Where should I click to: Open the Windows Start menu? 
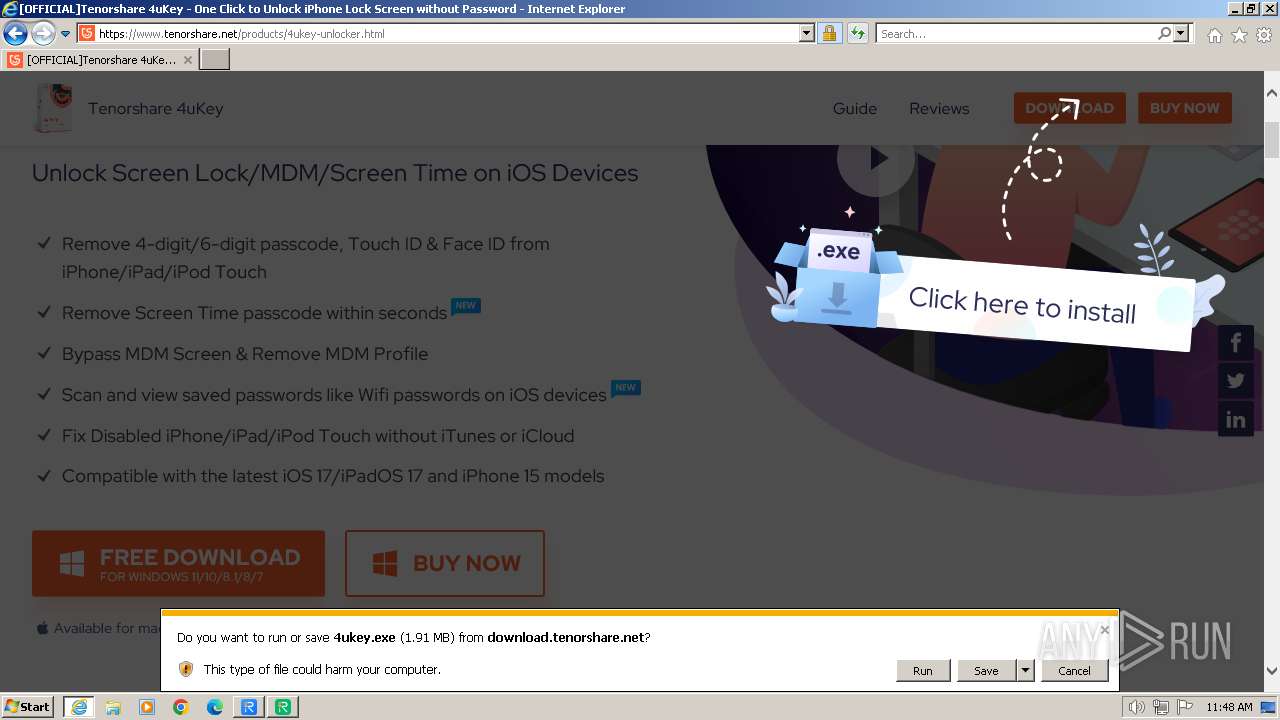point(28,707)
